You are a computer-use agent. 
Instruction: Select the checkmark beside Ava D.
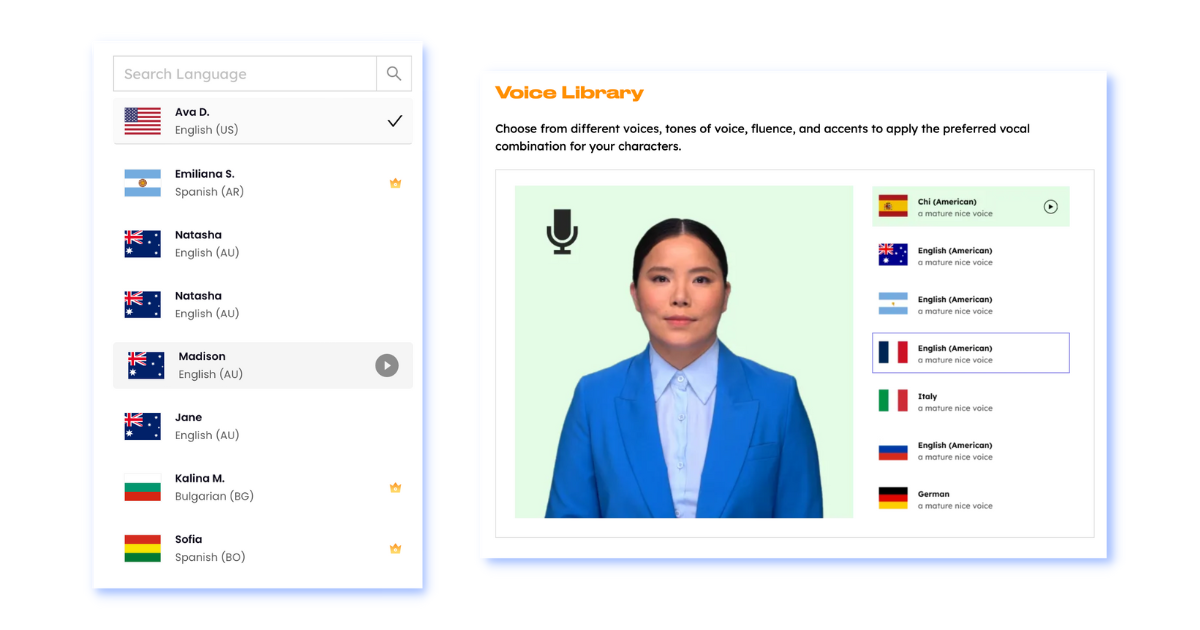(395, 121)
